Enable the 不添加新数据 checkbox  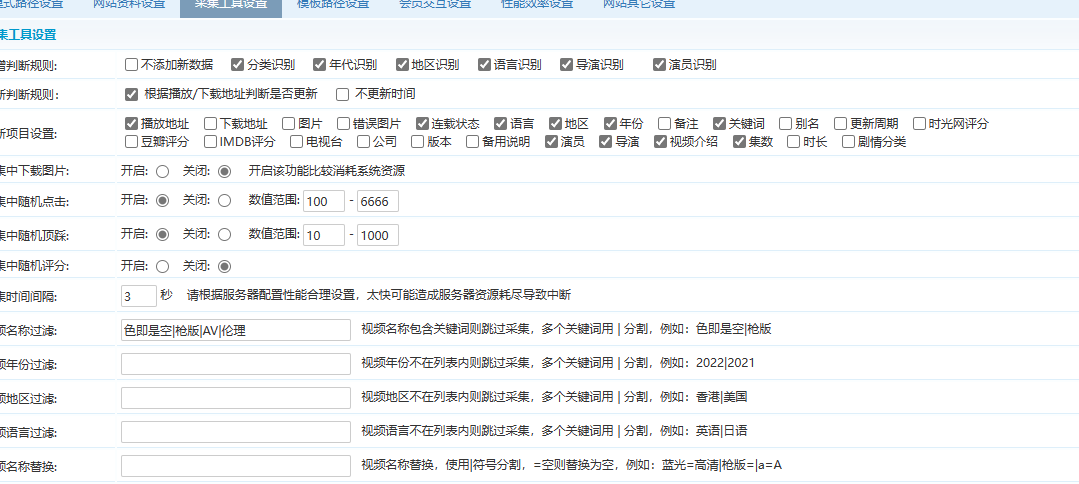point(131,65)
